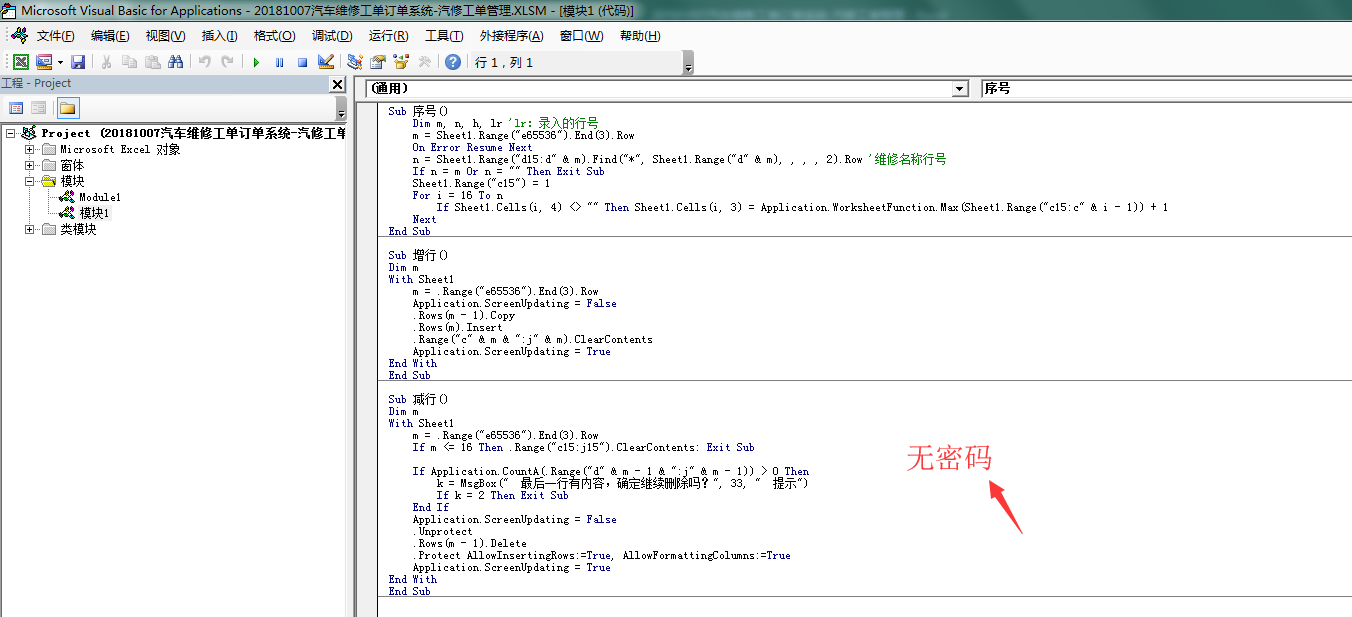1352x617 pixels.
Task: Collapse the Project root tree node
Action: click(10, 133)
